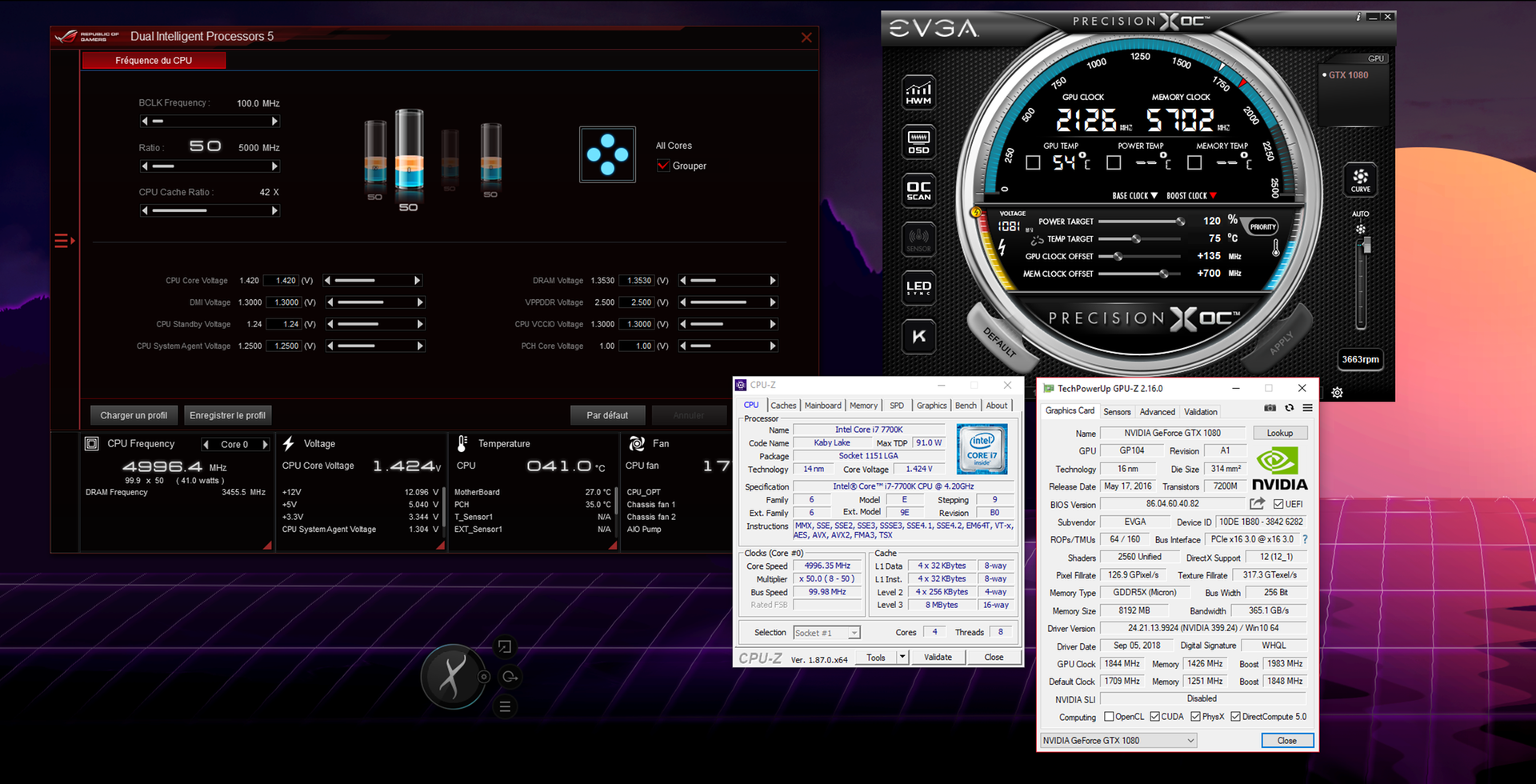Click the Par défaut button
1536x784 pixels.
[x=607, y=415]
